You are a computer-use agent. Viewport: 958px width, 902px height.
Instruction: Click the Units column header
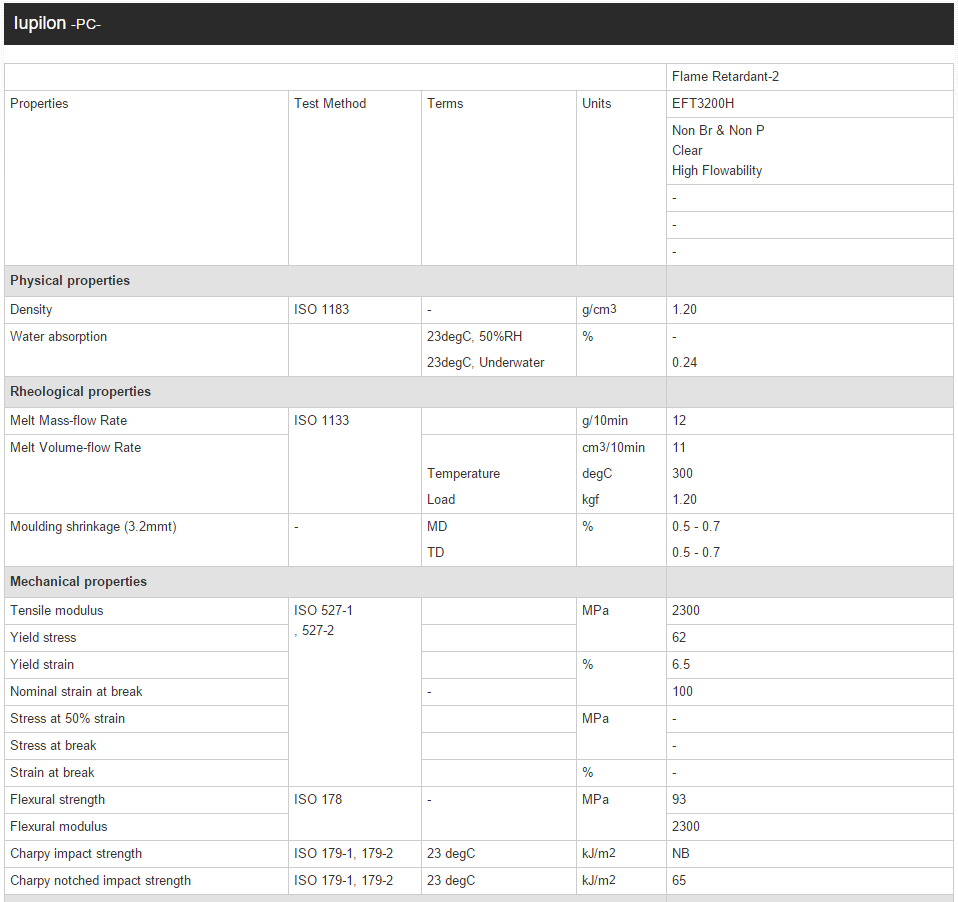click(x=596, y=103)
